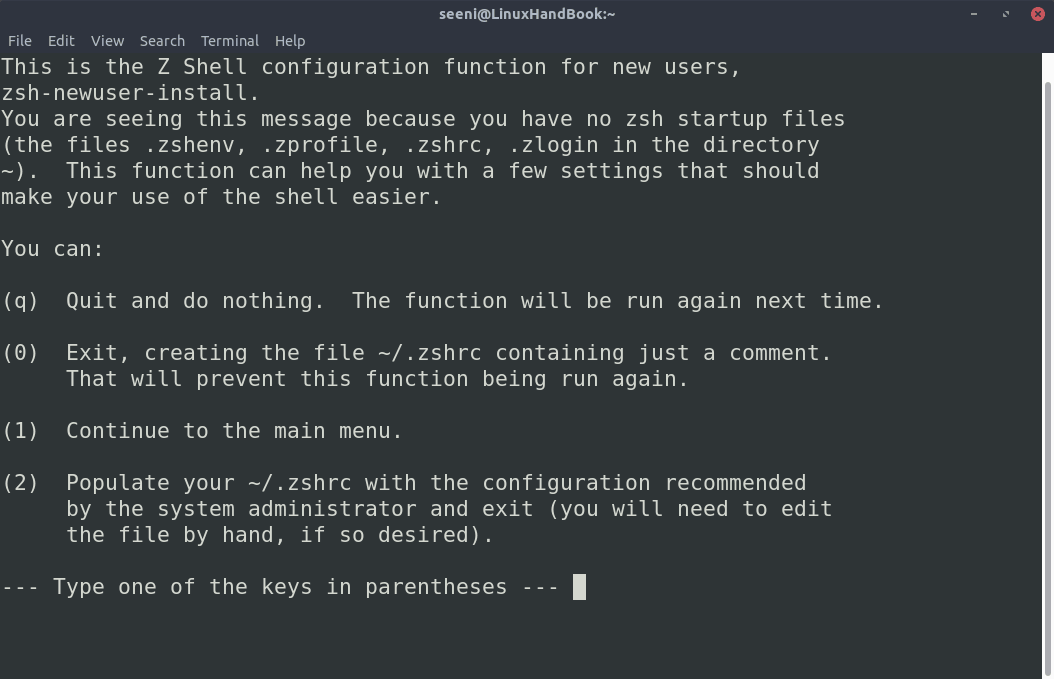Maximize the terminal window
The image size is (1054, 679).
pyautogui.click(x=1006, y=14)
